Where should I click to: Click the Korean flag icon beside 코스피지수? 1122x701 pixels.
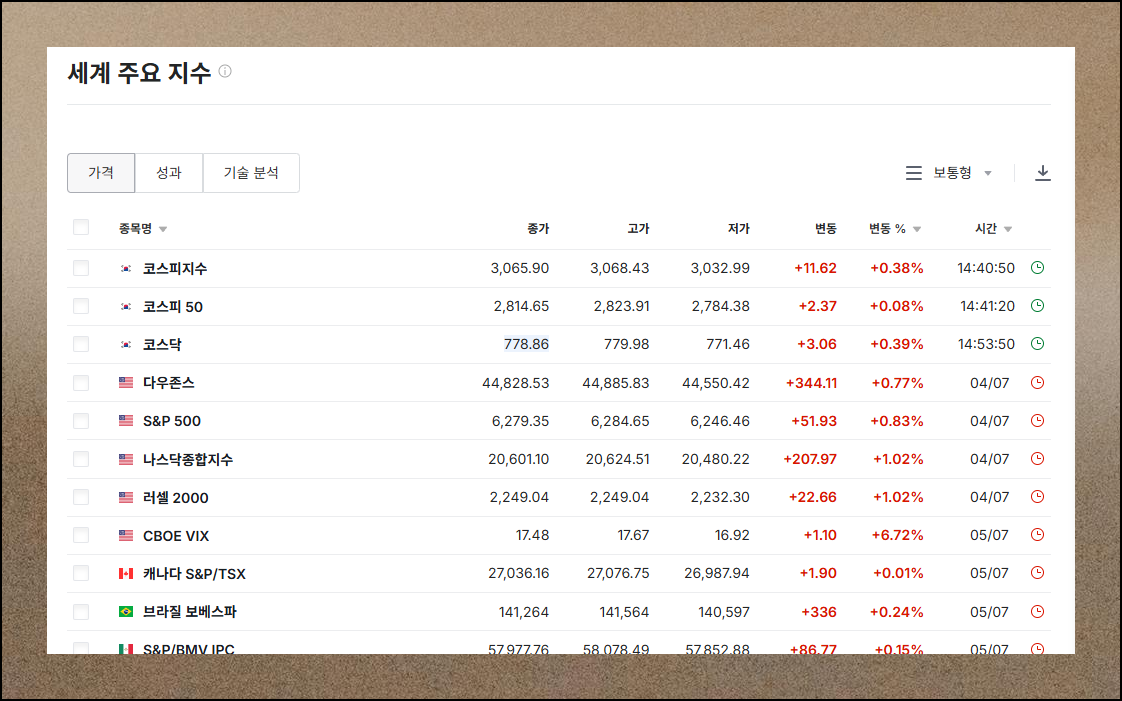126,268
